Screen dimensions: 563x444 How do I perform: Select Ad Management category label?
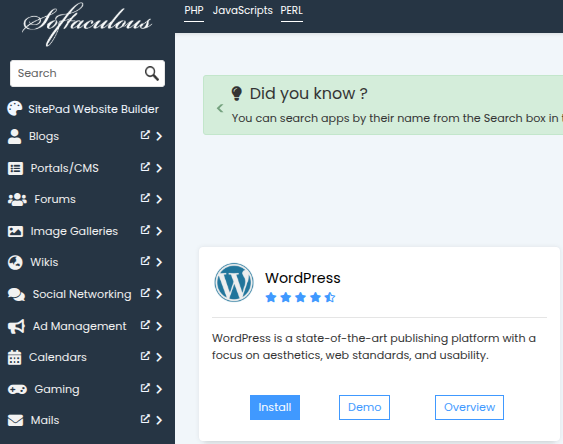[x=79, y=326]
